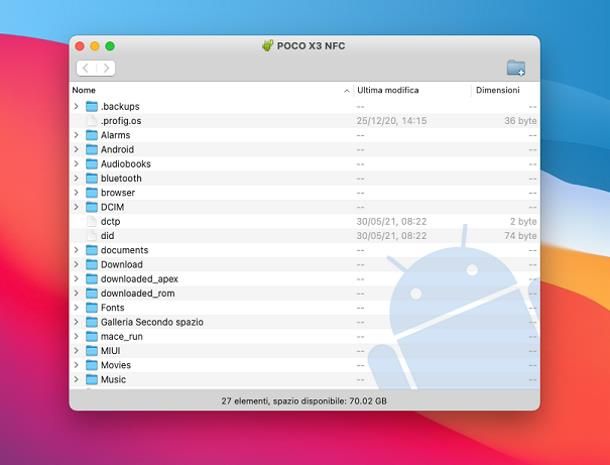Sort by the Nome column header
The height and width of the screenshot is (465, 610).
point(84,90)
